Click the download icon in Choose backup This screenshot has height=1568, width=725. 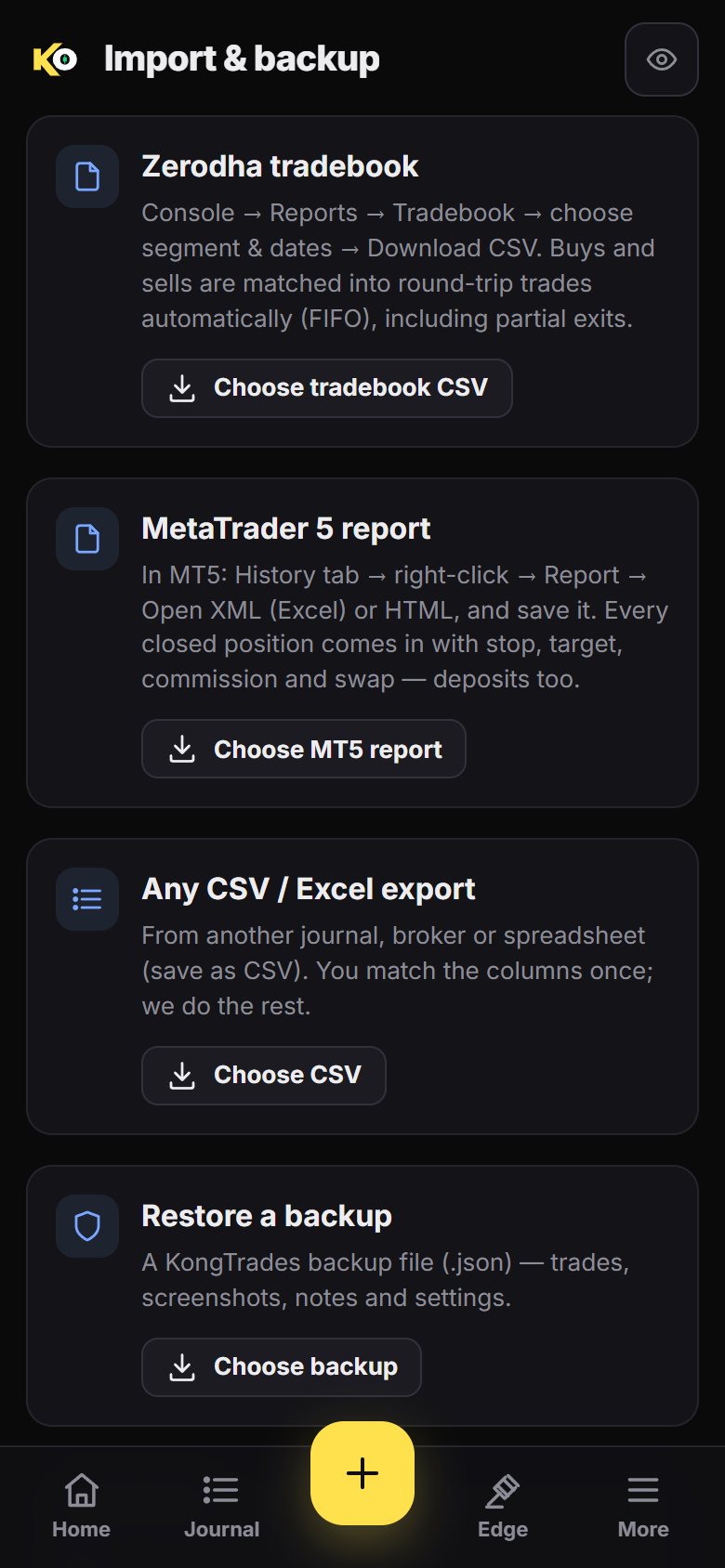click(182, 1367)
